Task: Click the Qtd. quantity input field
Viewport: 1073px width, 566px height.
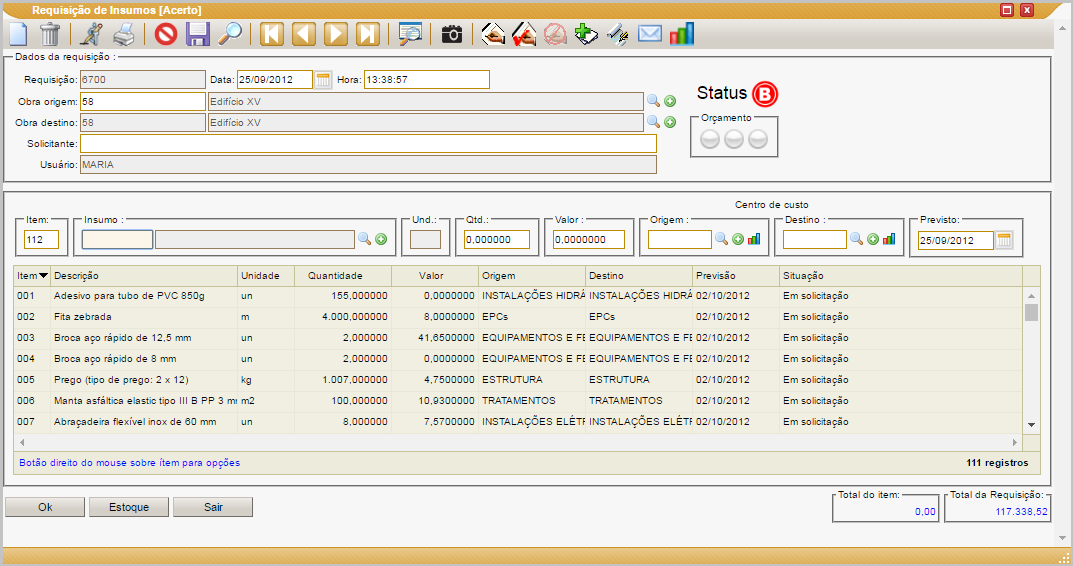Action: click(x=497, y=240)
